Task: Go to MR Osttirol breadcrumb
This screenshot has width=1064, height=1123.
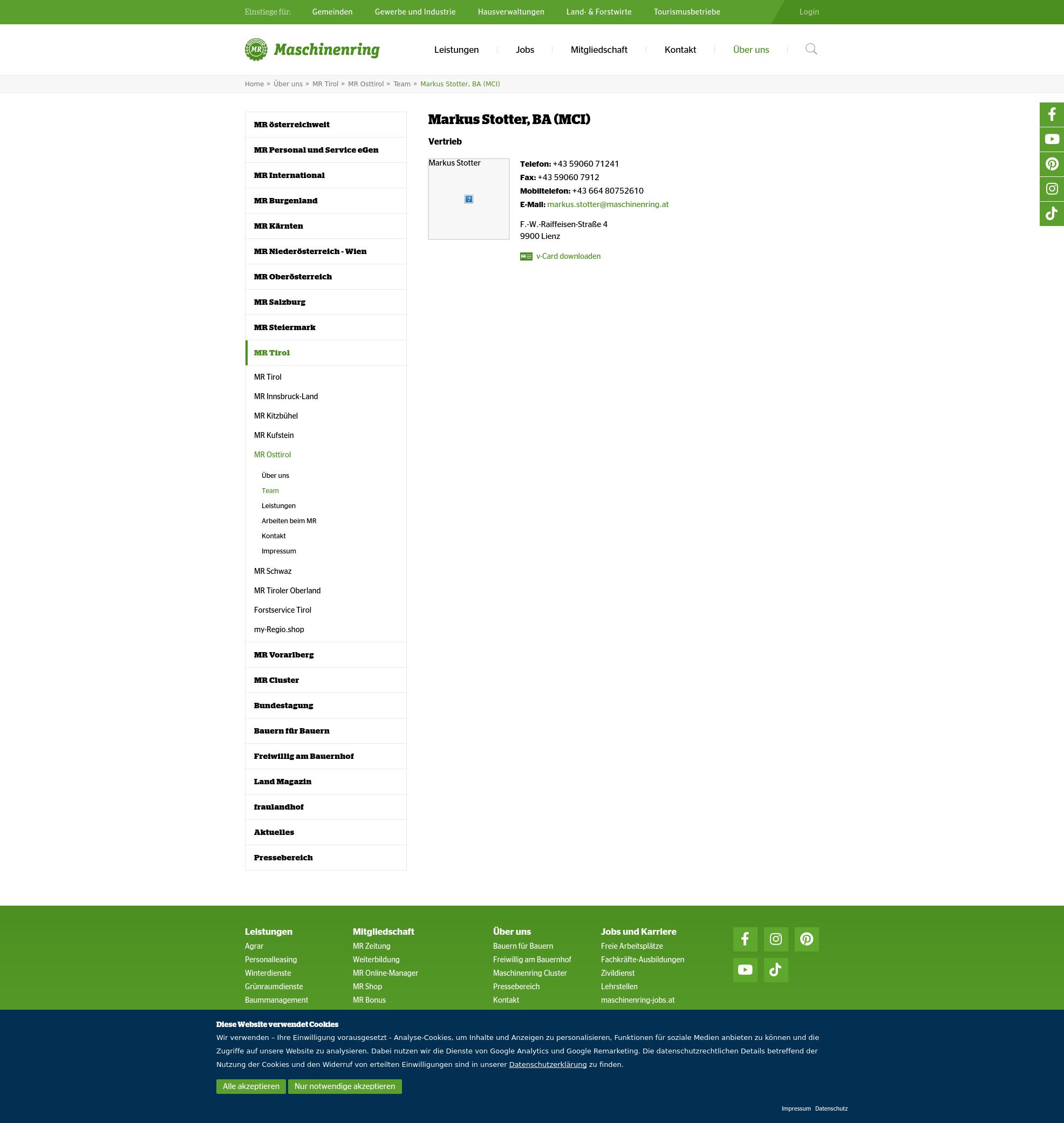Action: coord(366,84)
